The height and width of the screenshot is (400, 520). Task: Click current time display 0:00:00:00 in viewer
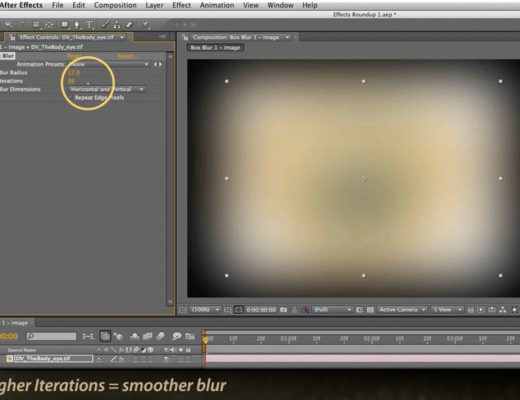point(261,310)
